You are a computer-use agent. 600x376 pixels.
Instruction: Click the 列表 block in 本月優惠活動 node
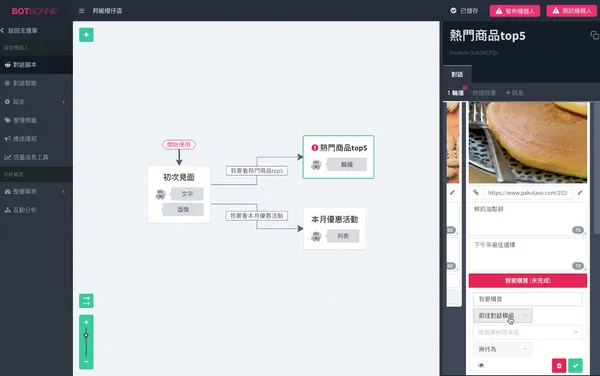pos(343,236)
